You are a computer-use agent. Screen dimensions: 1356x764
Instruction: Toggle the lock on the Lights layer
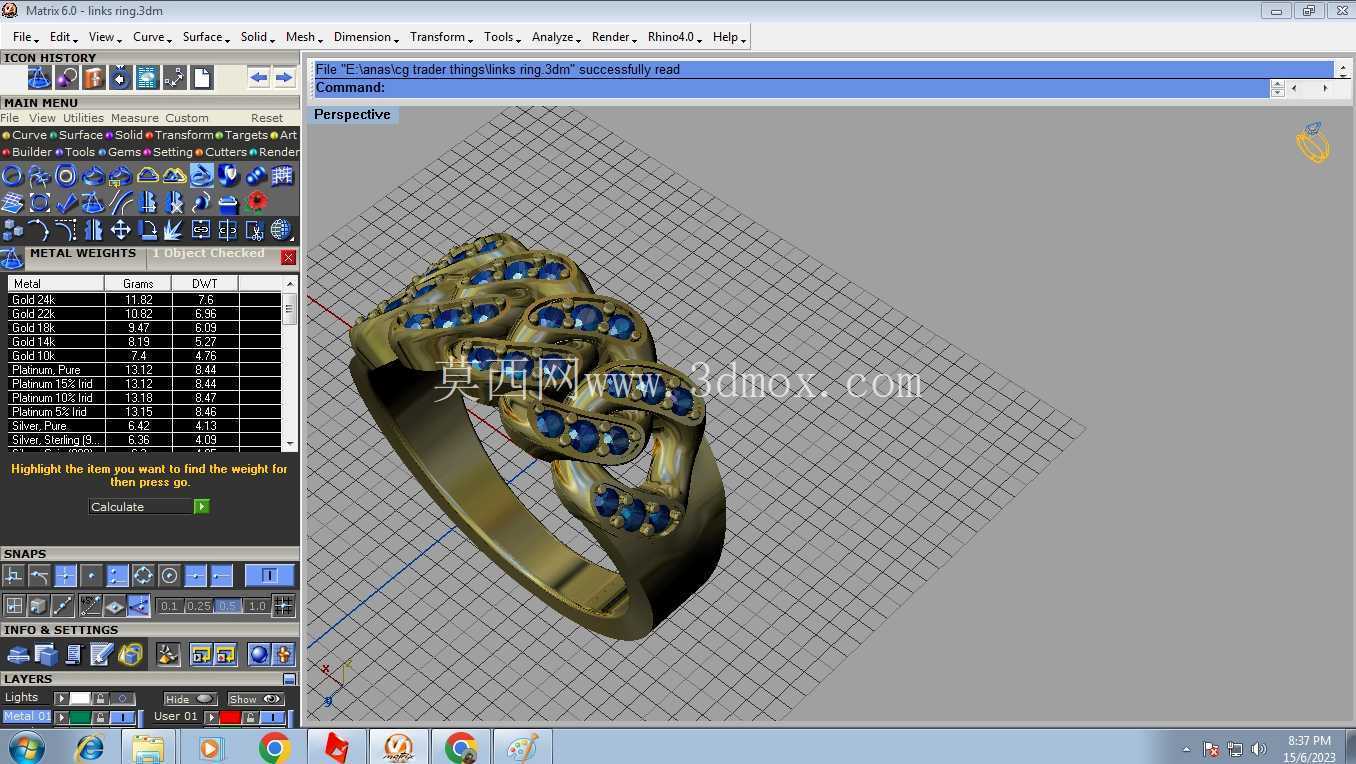[100, 698]
